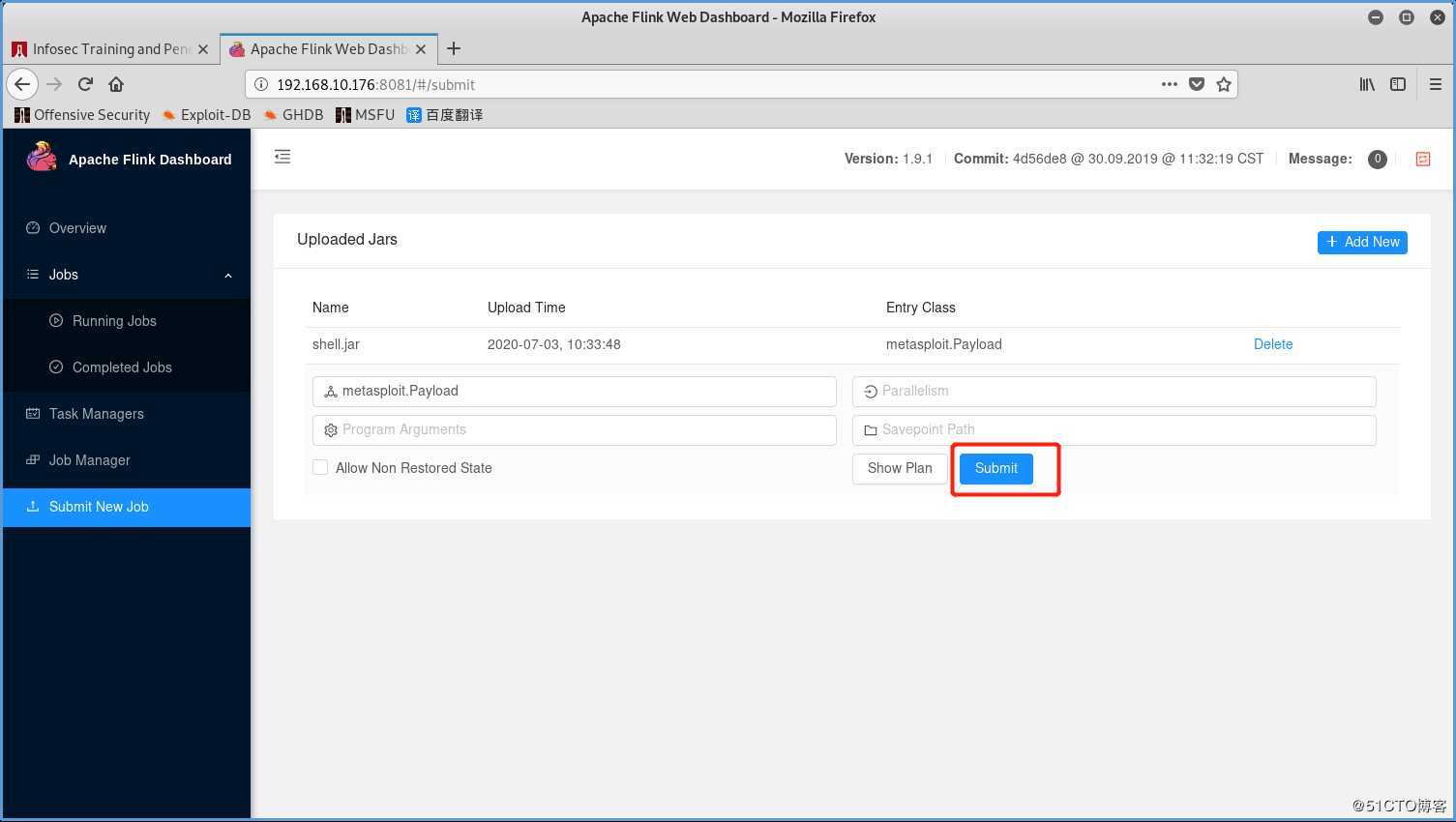This screenshot has height=822, width=1456.
Task: Click the Program Arguments field
Action: tap(575, 429)
